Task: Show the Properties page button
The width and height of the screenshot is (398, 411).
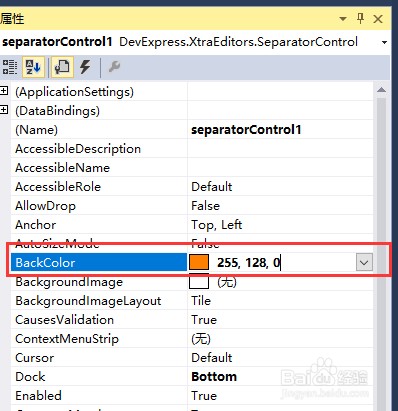Action: pos(62,67)
